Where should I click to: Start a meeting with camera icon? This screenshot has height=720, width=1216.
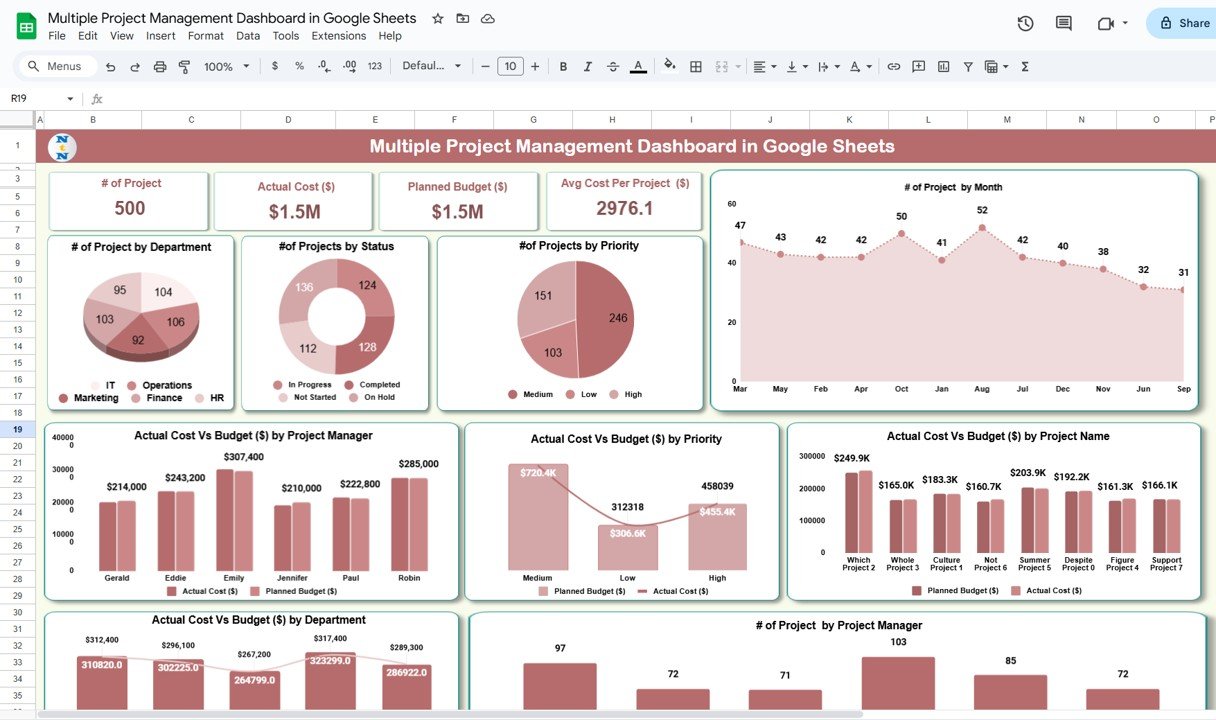click(x=1105, y=24)
